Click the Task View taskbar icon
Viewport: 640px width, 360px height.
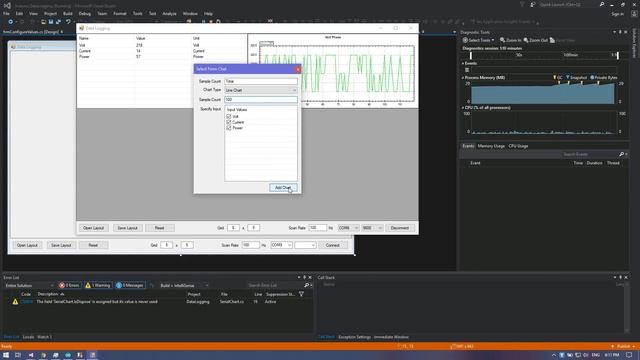[x=18, y=355]
